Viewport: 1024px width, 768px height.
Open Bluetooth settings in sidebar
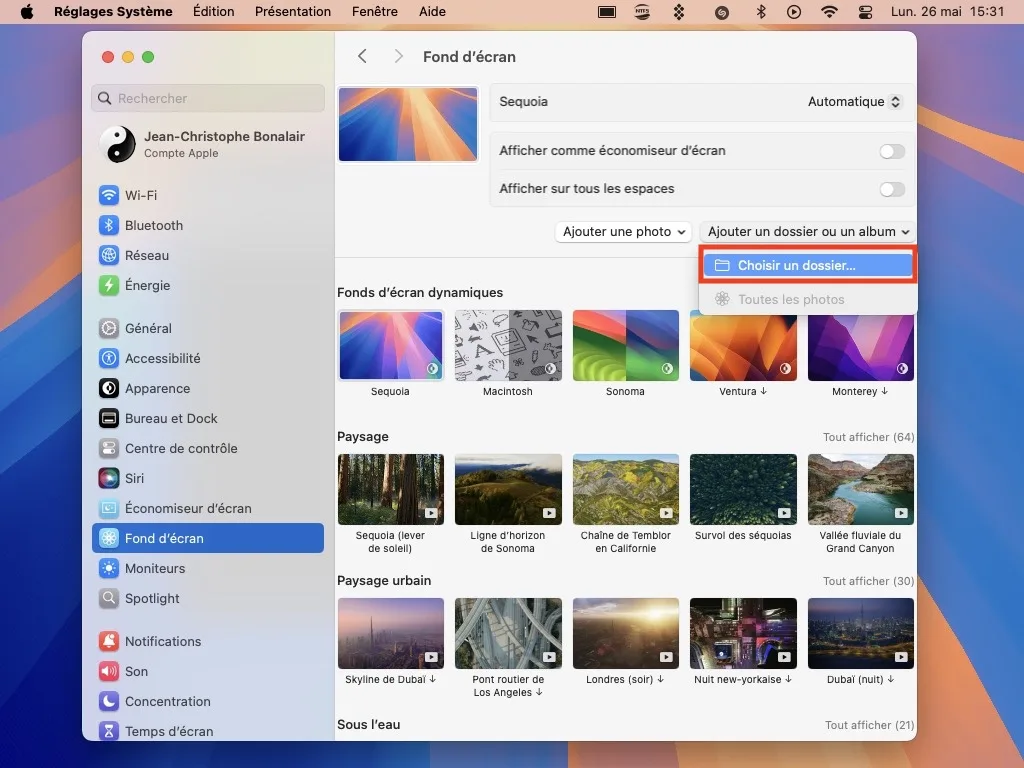tap(208, 225)
